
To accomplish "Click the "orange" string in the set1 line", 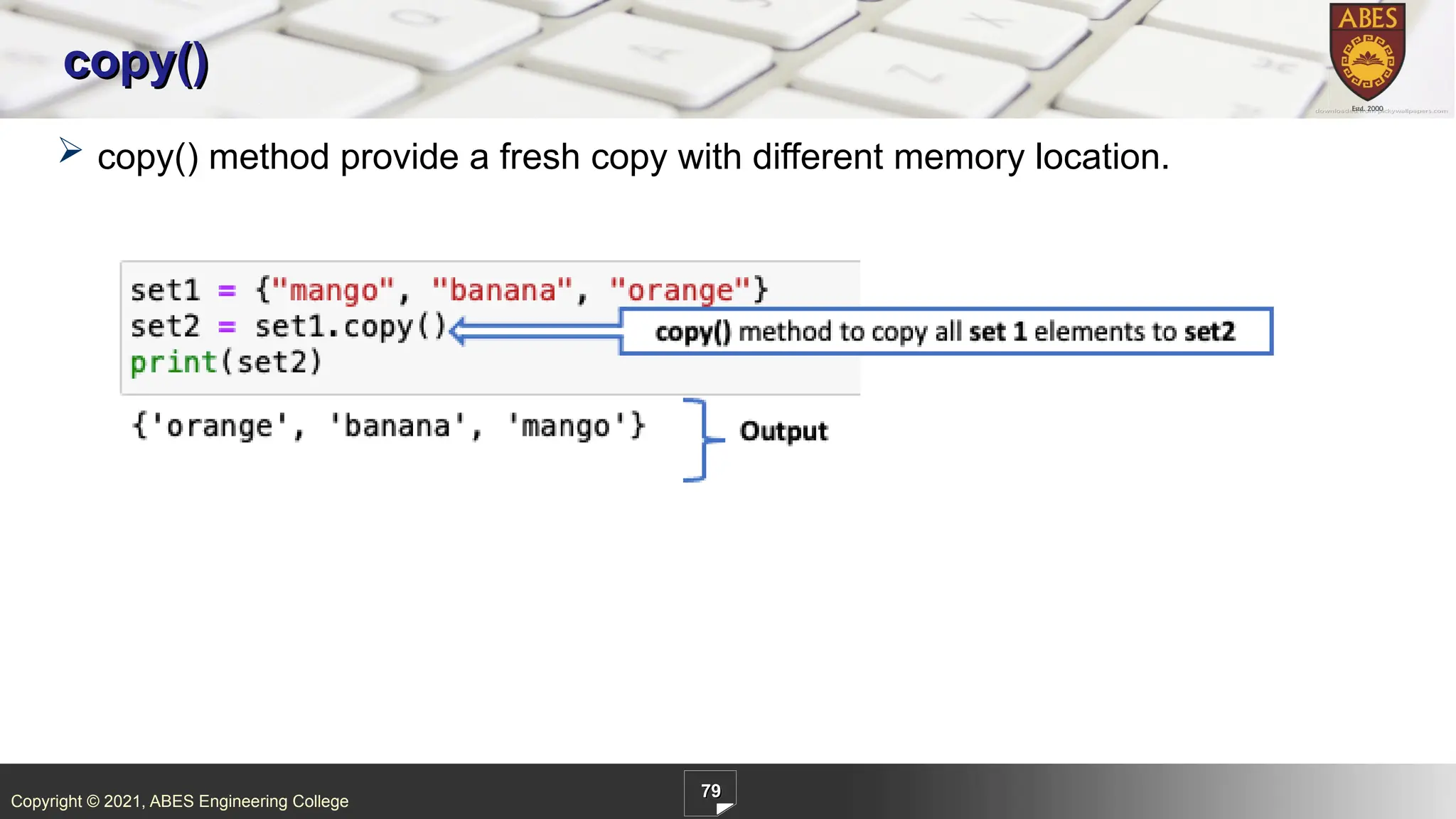I will 680,290.
